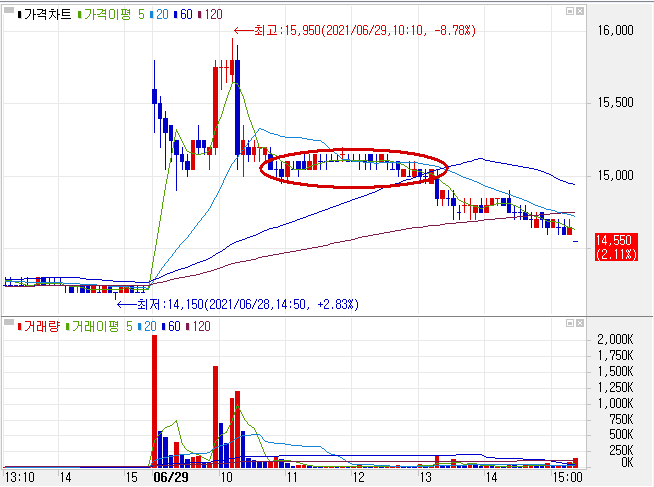This screenshot has height=487, width=654.
Task: Click the 06/29 date axis label
Action: [171, 477]
